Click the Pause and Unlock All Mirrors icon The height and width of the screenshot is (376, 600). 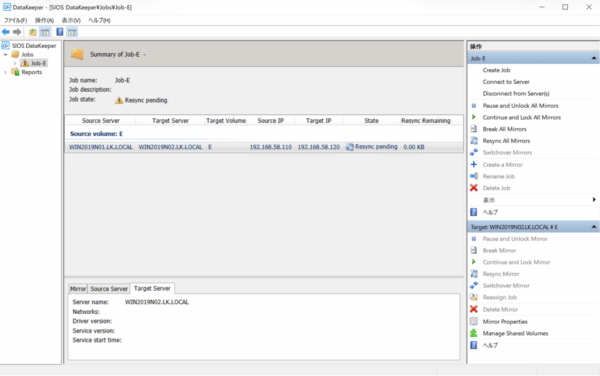click(x=474, y=106)
